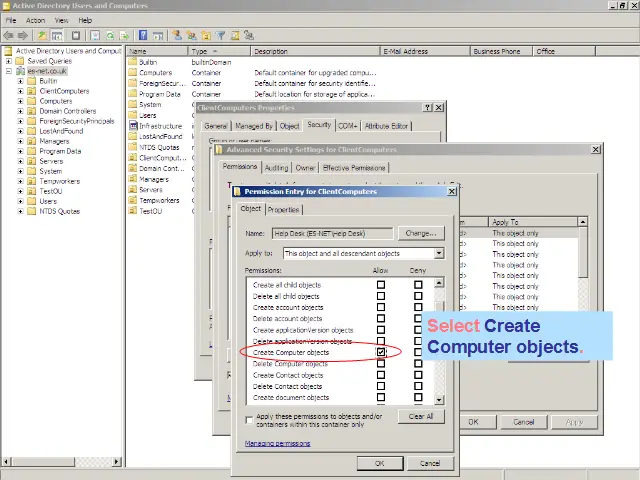Open the Managing permissions link
The width and height of the screenshot is (640, 480).
(277, 443)
